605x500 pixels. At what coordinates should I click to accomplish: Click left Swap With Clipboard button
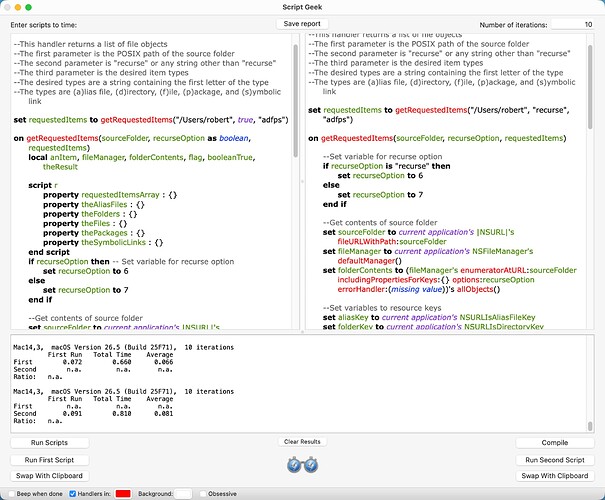[49, 476]
